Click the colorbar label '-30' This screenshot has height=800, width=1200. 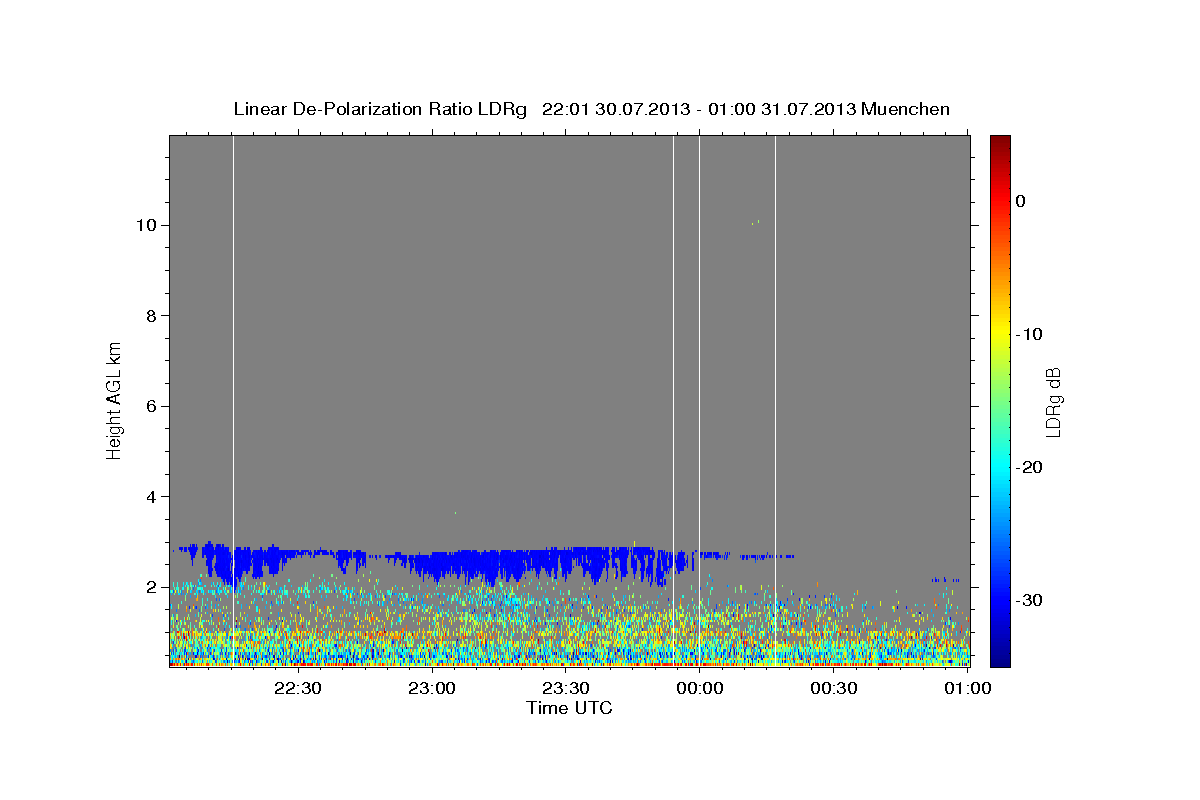point(1029,600)
